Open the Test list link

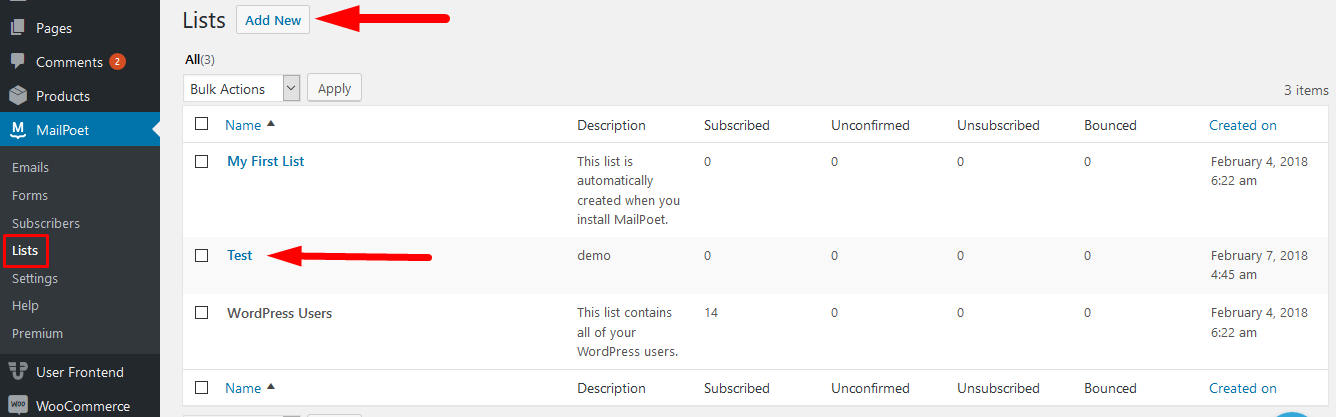tap(240, 255)
